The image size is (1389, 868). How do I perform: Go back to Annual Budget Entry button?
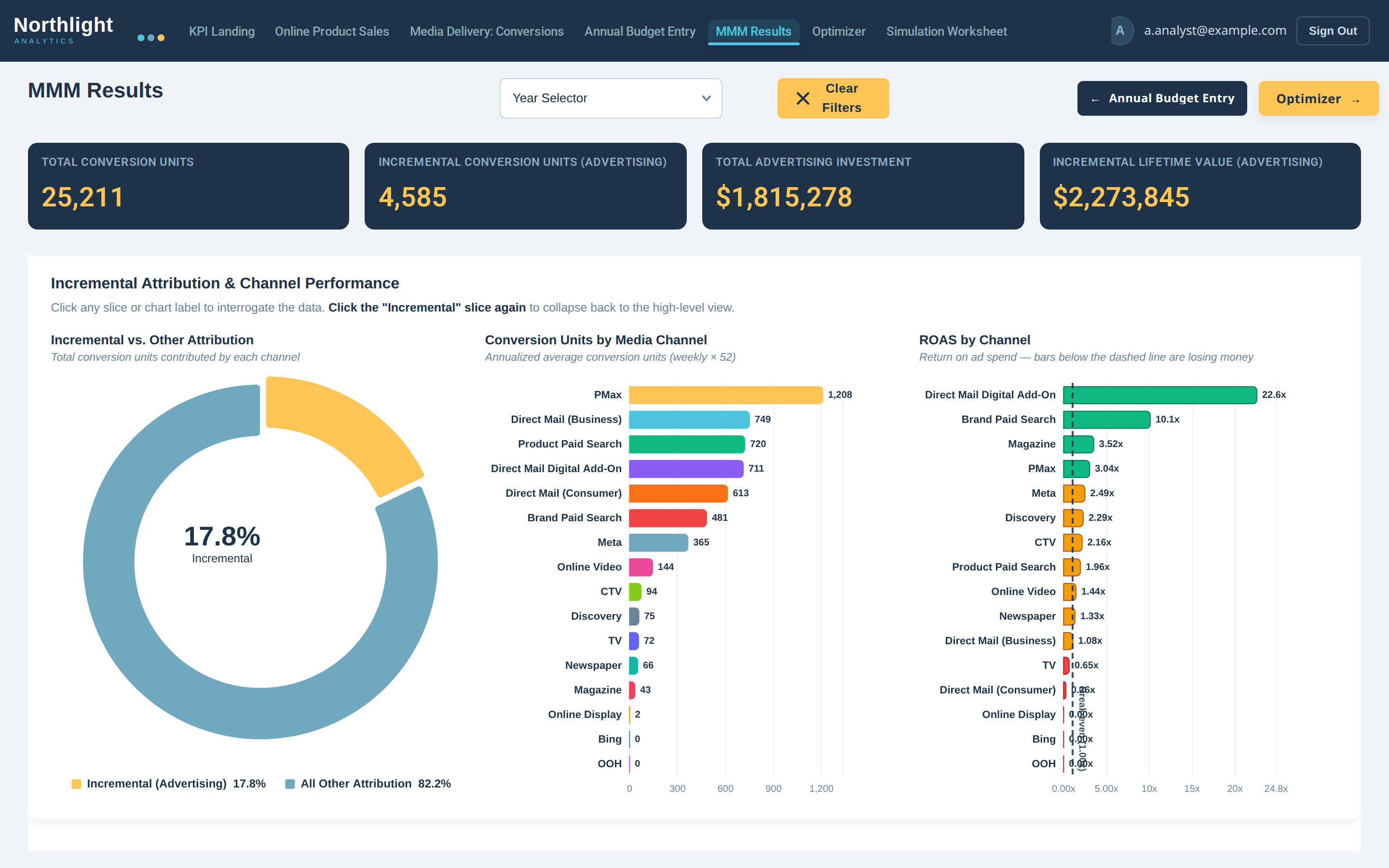click(x=1162, y=98)
